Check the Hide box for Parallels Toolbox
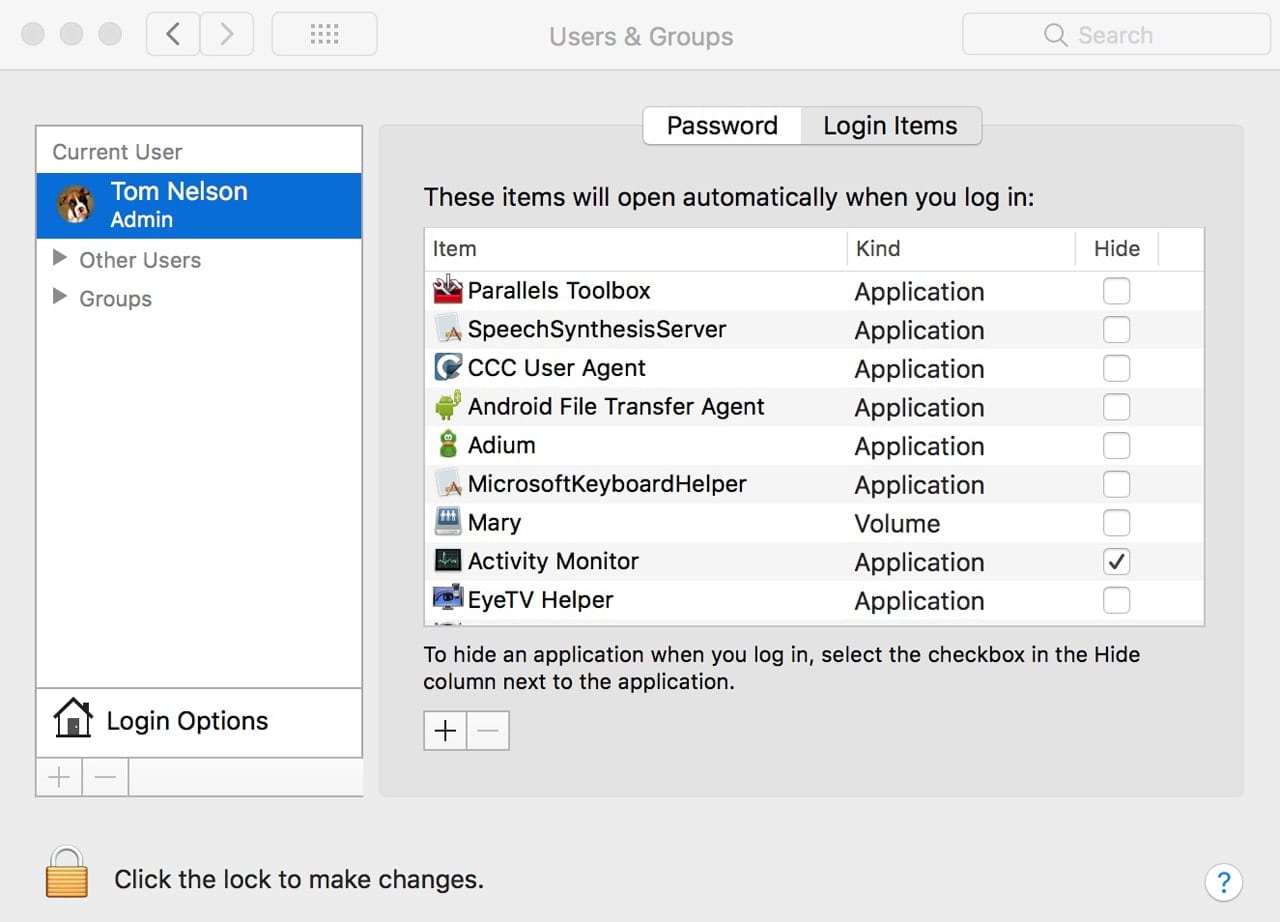Screen dimensions: 1280x922 (1116, 291)
